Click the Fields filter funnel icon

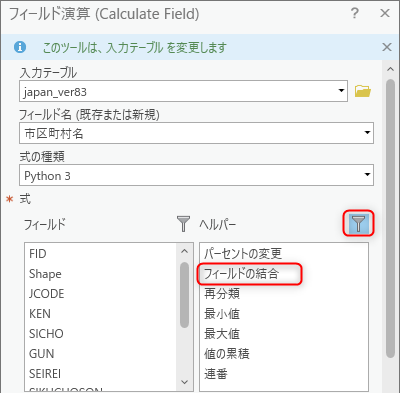(x=183, y=223)
